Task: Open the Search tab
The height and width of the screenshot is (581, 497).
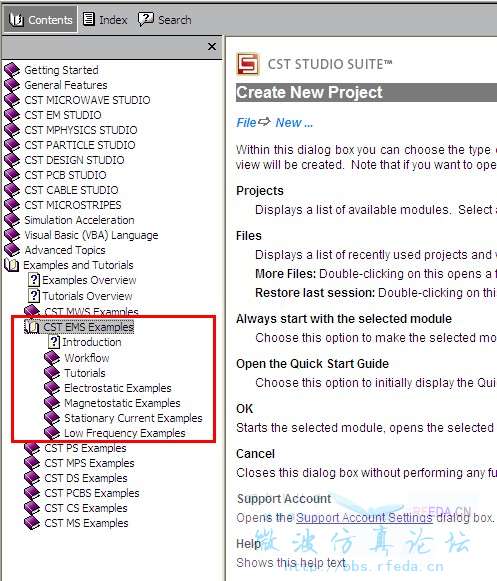Action: click(x=165, y=19)
